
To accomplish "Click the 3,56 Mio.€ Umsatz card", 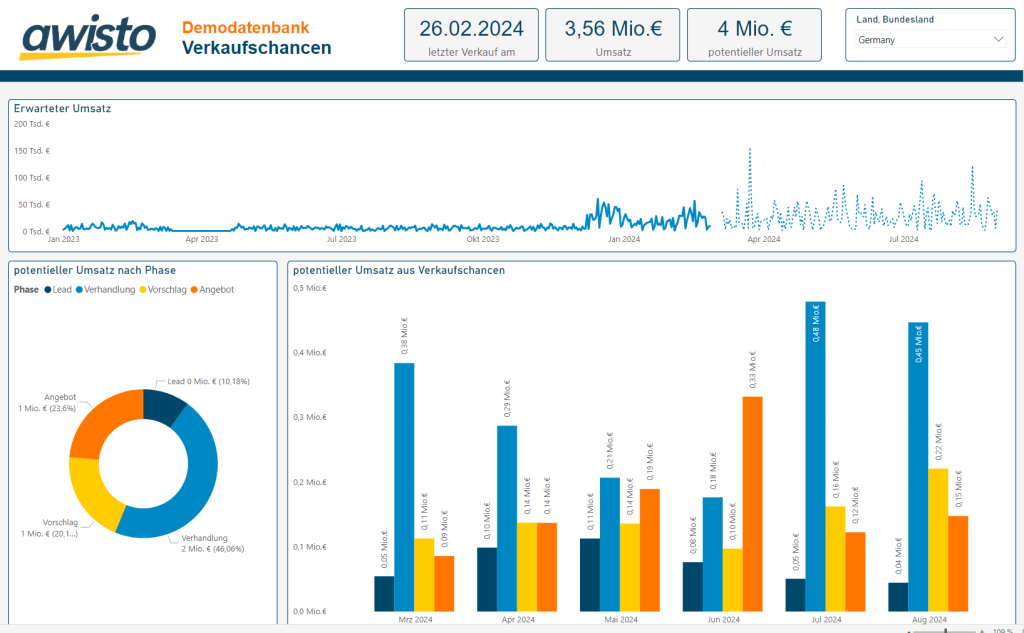I will 612,33.
